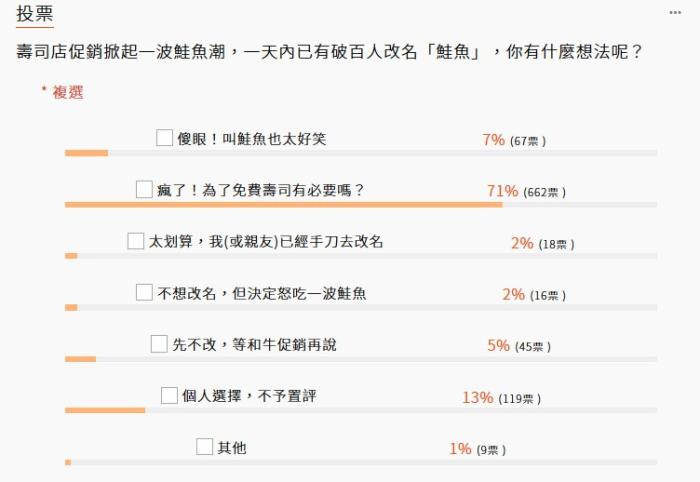The image size is (700, 482).
Task: Click the 662票 vote count text
Action: point(545,192)
